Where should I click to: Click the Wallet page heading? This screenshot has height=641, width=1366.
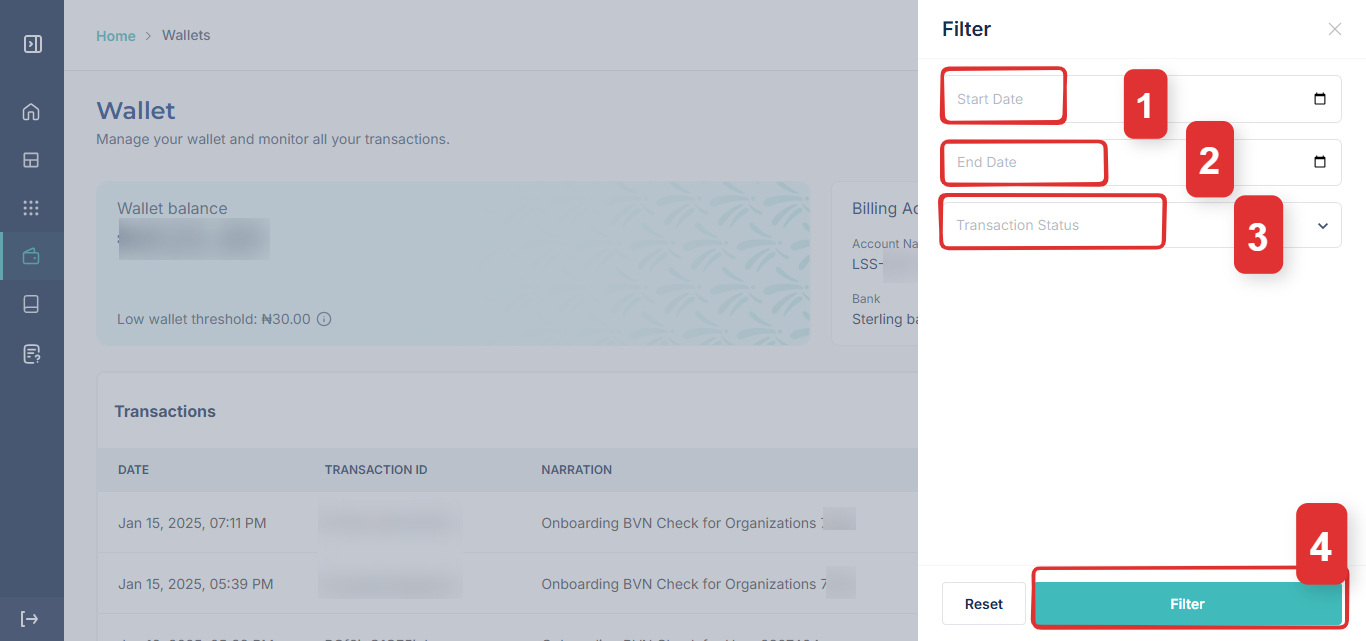click(136, 111)
